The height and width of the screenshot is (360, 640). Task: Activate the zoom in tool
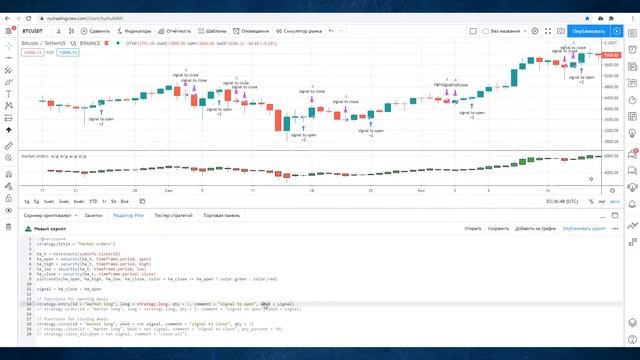[9, 158]
